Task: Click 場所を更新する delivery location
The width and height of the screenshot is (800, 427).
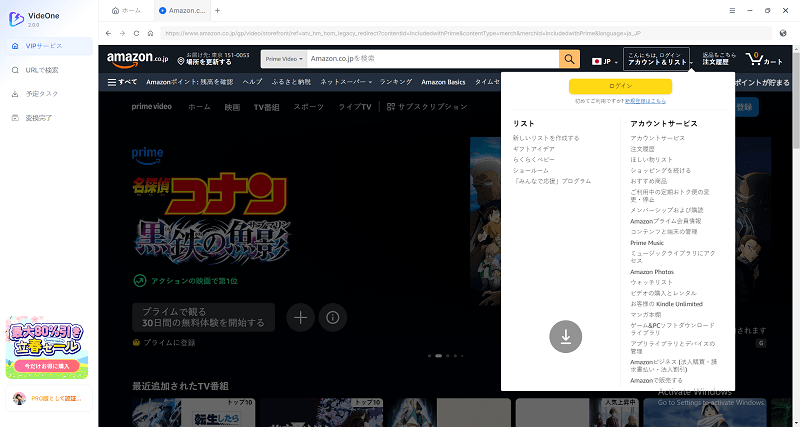Action: tap(213, 59)
